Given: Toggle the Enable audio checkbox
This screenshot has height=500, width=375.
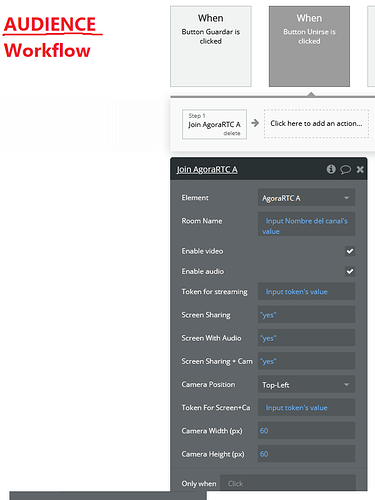Looking at the screenshot, I should 350,271.
